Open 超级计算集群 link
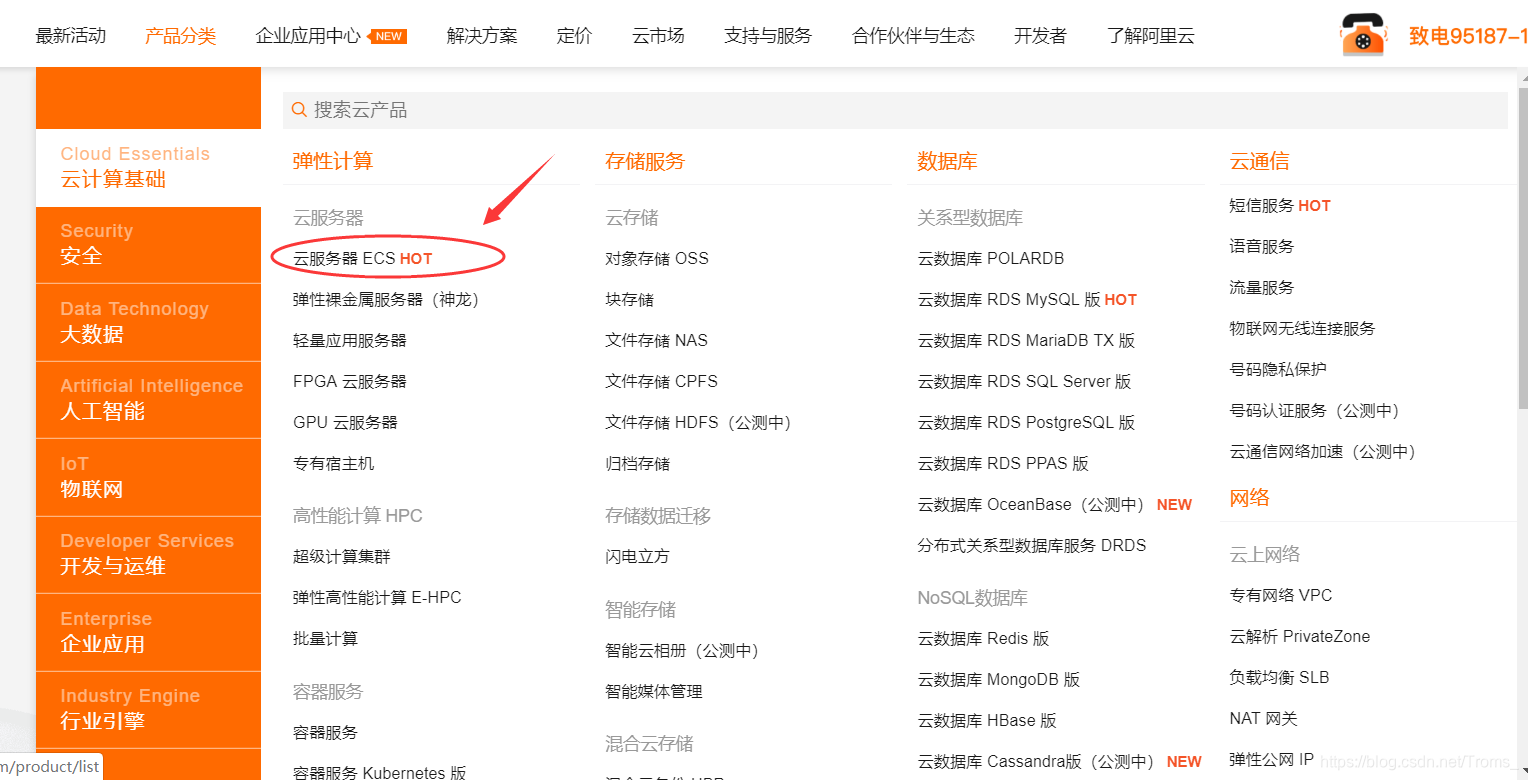The height and width of the screenshot is (780, 1528). (342, 556)
